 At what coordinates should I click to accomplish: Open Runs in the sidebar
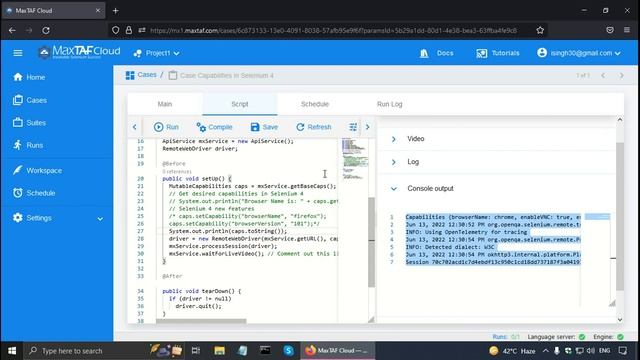coord(28,145)
